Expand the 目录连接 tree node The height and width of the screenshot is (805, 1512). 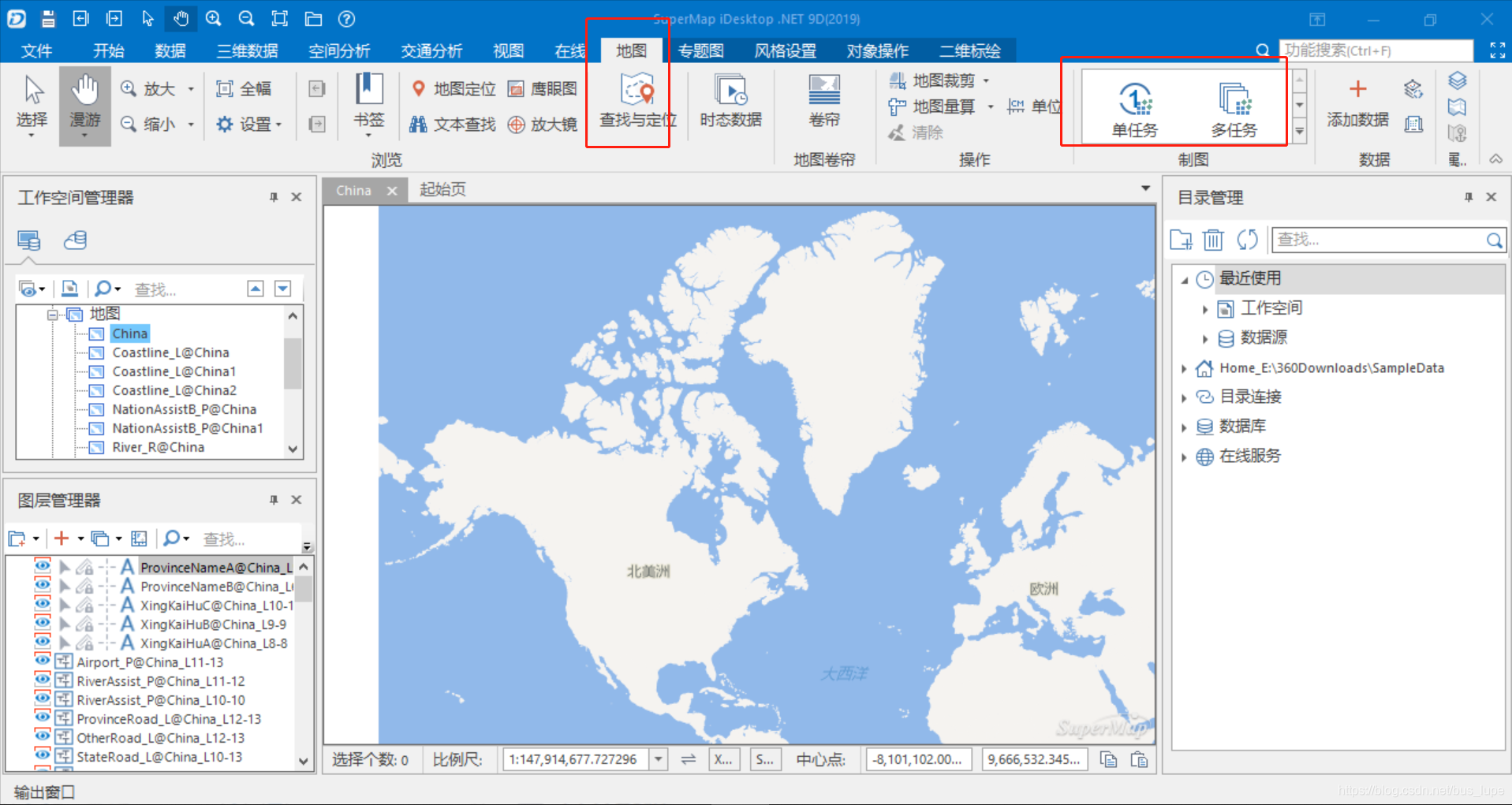click(1184, 398)
